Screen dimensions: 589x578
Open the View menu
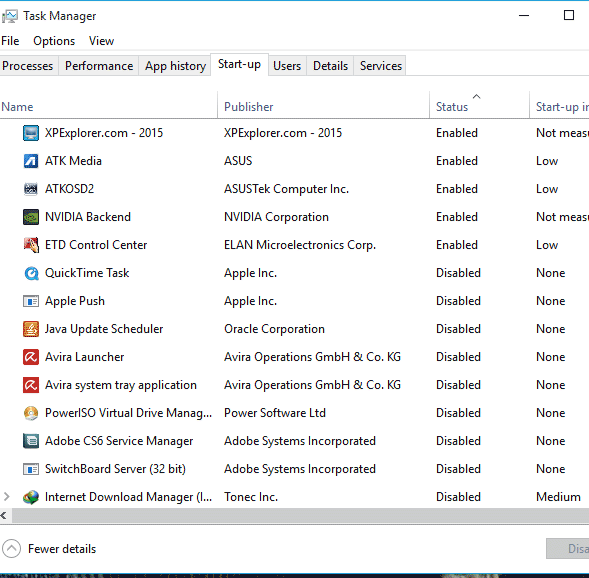pyautogui.click(x=101, y=41)
